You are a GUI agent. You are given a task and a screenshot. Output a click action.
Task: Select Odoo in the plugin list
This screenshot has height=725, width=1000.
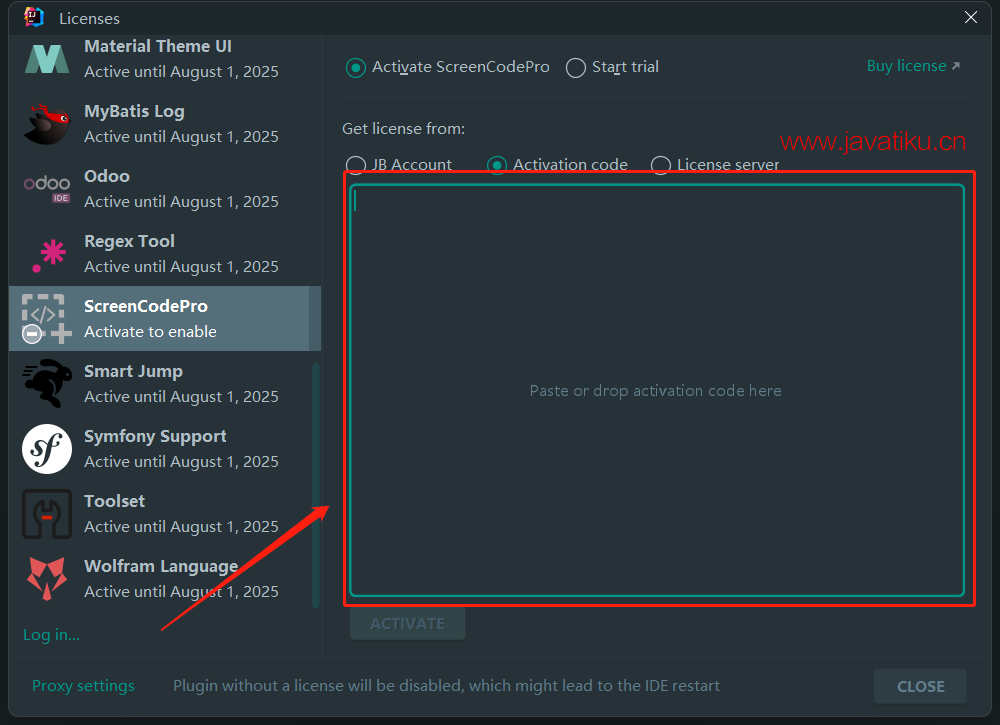tap(165, 189)
